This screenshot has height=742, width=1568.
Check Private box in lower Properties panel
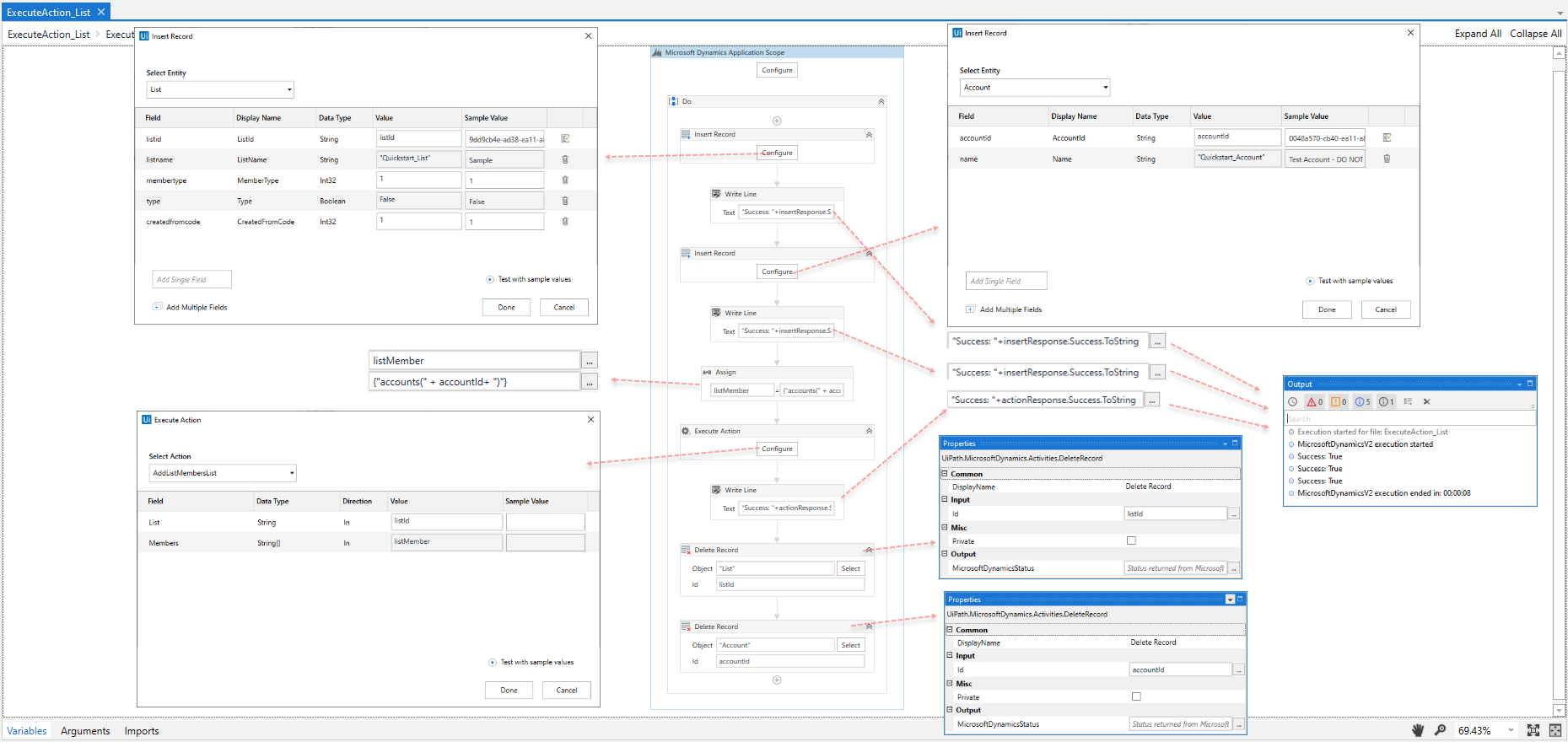point(1136,696)
